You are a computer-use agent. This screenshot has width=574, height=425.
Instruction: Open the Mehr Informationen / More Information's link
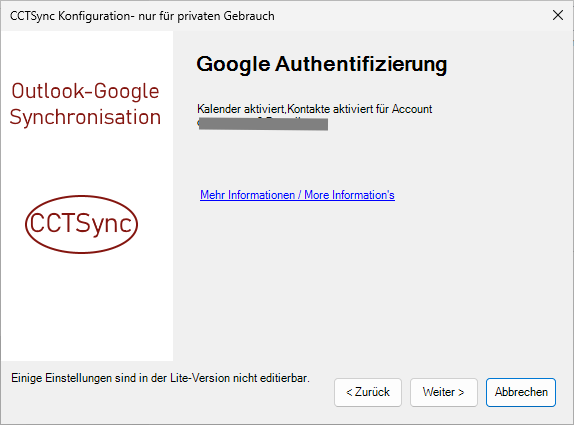297,195
